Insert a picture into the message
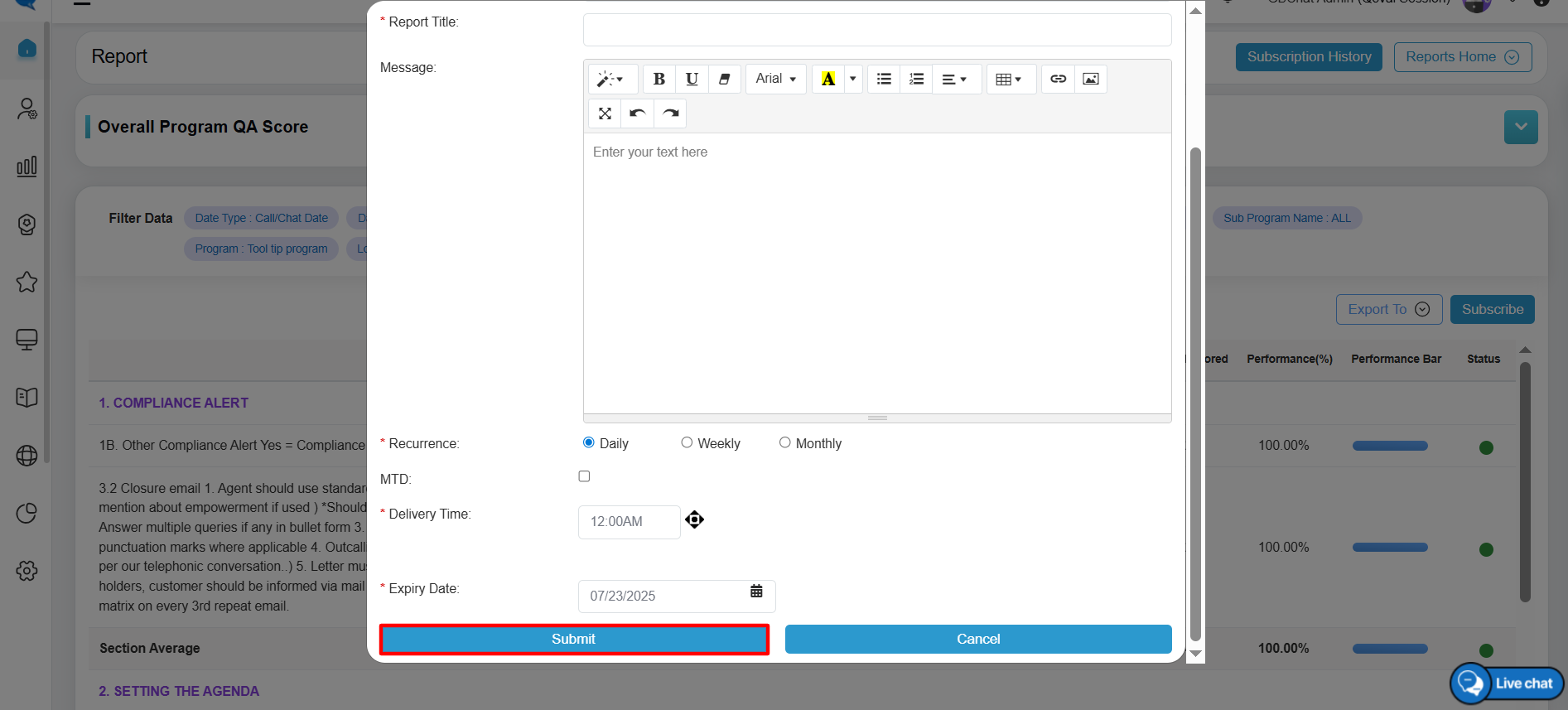The width and height of the screenshot is (1568, 710). 1091,79
